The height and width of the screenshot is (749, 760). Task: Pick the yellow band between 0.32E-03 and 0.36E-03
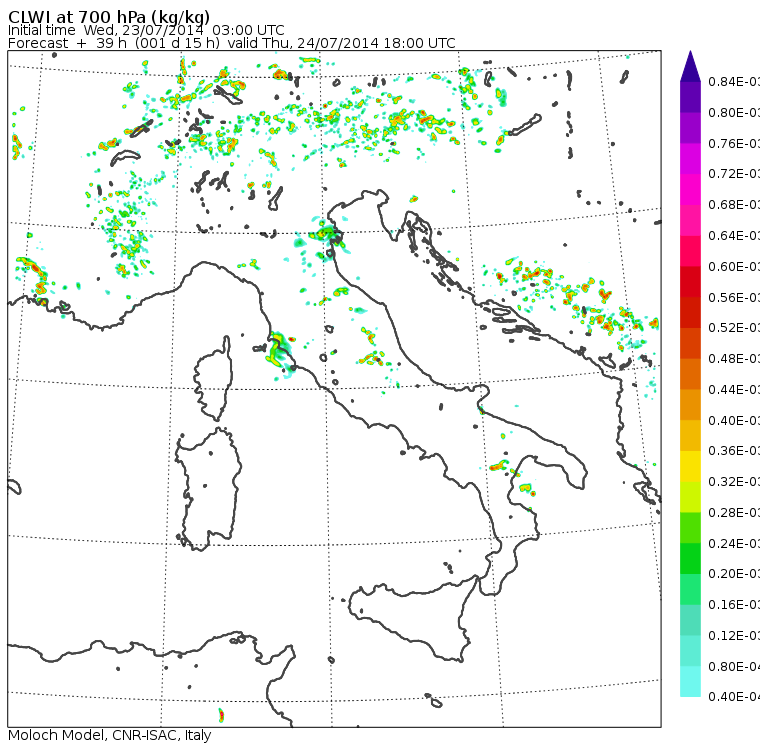point(690,466)
